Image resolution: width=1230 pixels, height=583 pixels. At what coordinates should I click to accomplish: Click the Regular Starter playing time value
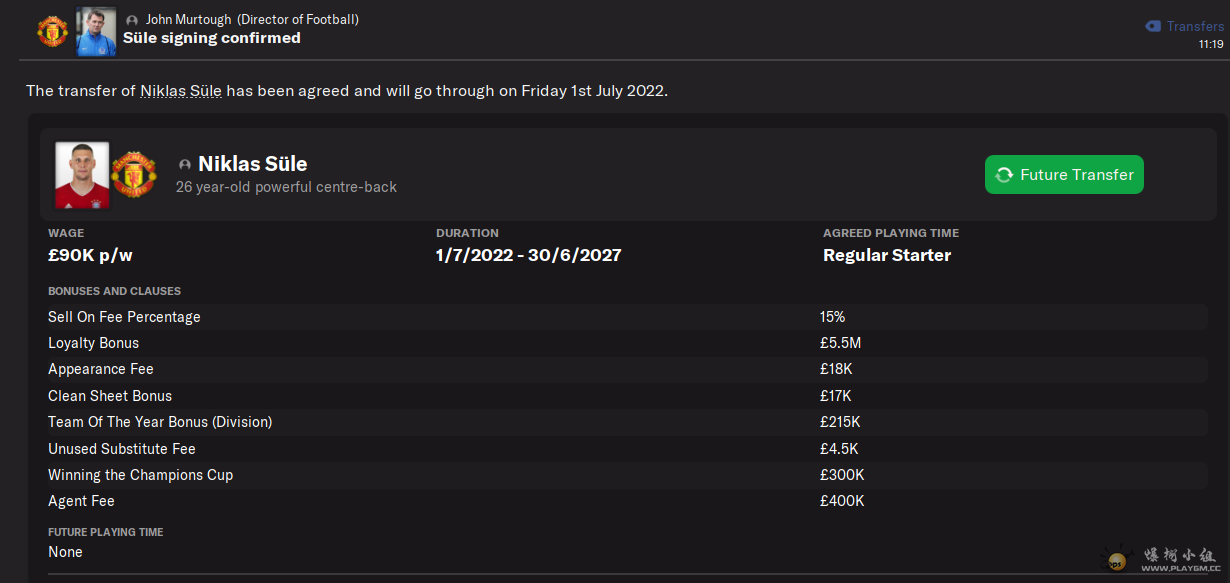coord(887,255)
